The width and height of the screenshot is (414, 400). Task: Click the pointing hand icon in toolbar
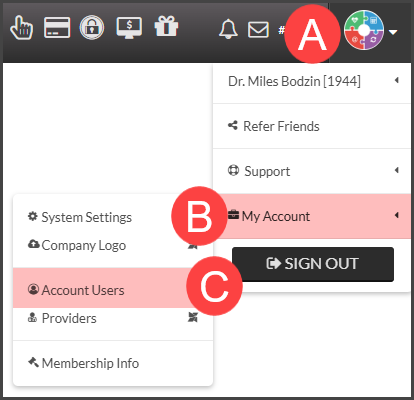coord(22,28)
